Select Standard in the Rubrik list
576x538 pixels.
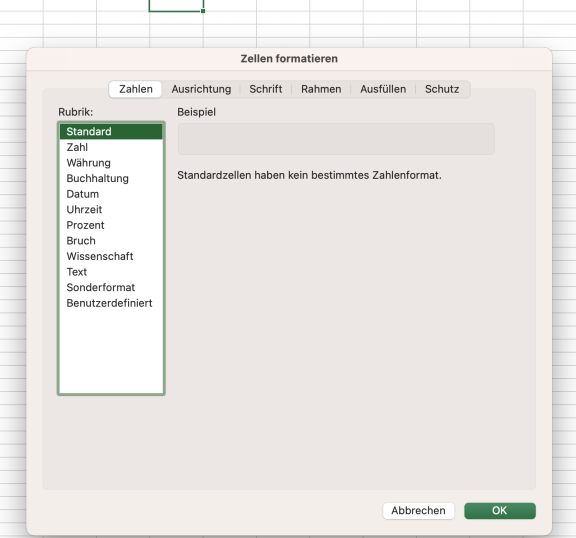click(x=111, y=131)
